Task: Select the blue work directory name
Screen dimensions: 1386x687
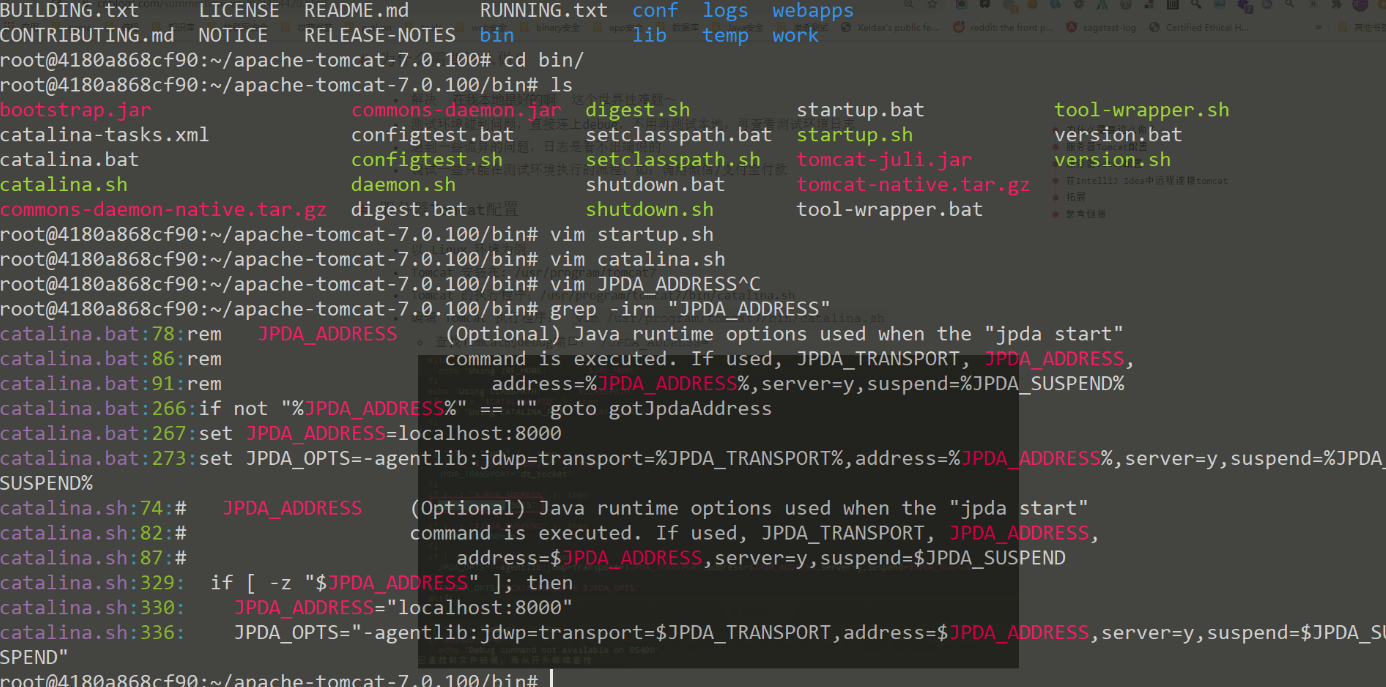Action: coord(795,35)
